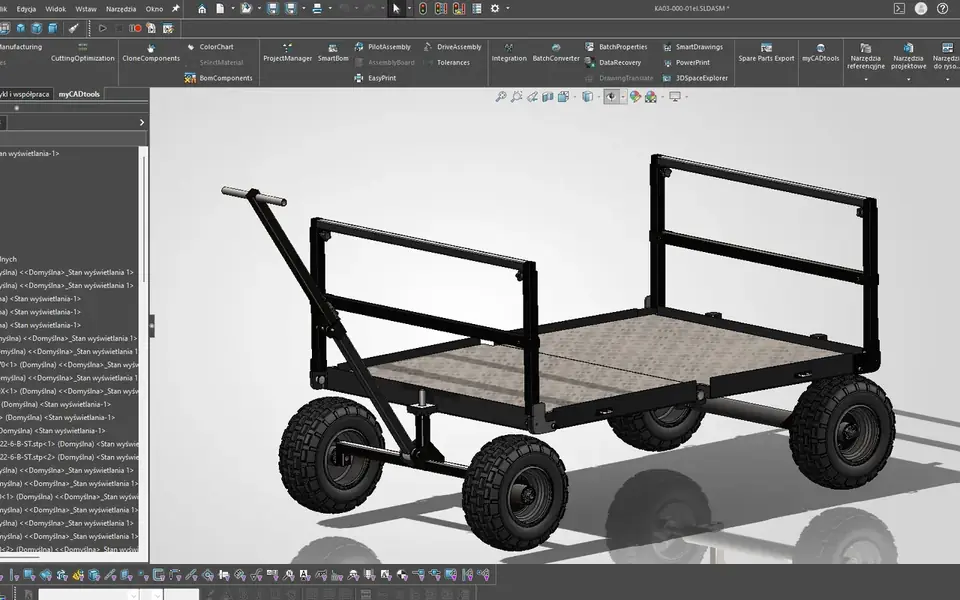
Task: Click the user account avatar icon
Action: [x=921, y=9]
